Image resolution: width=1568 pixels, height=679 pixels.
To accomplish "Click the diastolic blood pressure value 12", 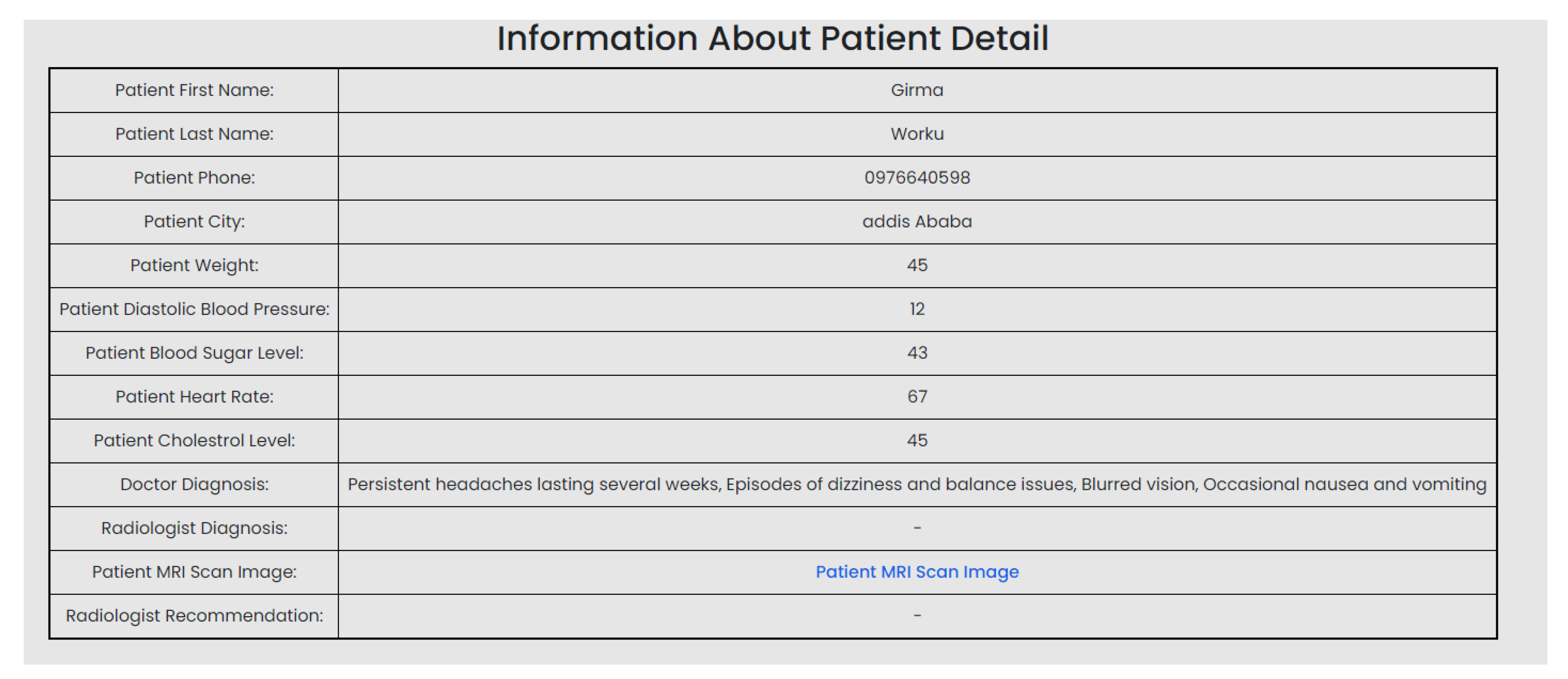I will coord(917,309).
